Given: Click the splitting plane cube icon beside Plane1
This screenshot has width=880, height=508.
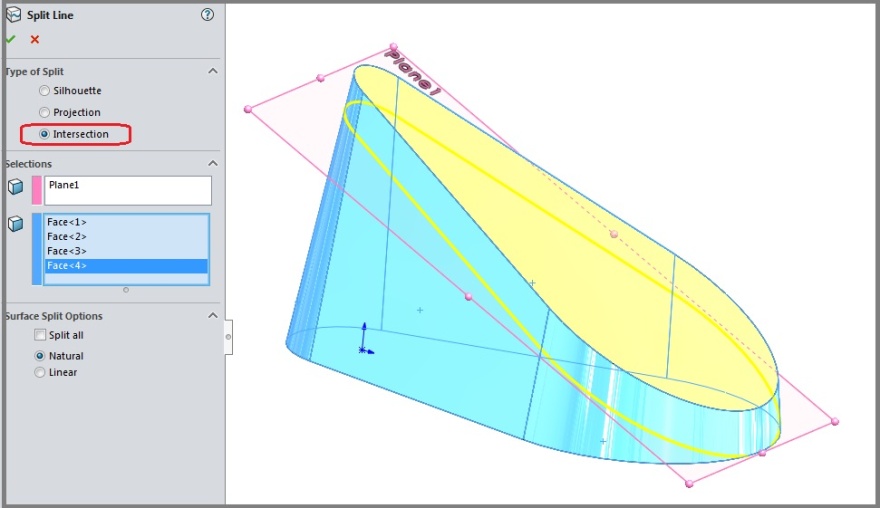Looking at the screenshot, I should pyautogui.click(x=16, y=186).
